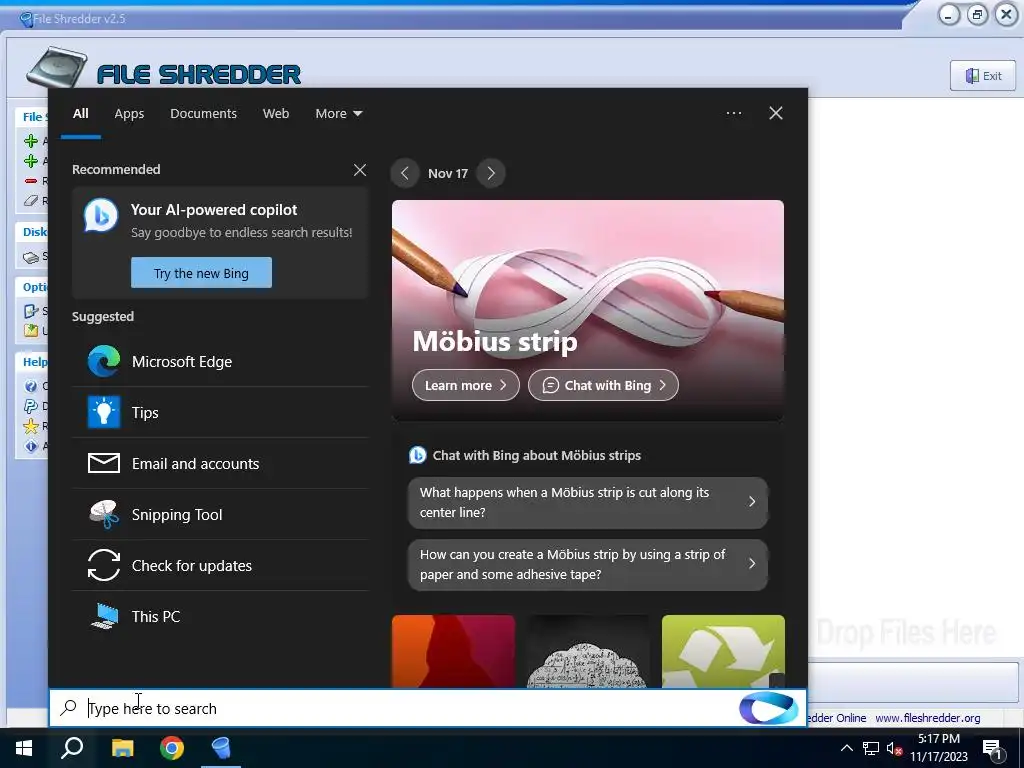Screen dimensions: 1024x768
Task: Open question about cutting Möbius strip center line
Action: 588,502
